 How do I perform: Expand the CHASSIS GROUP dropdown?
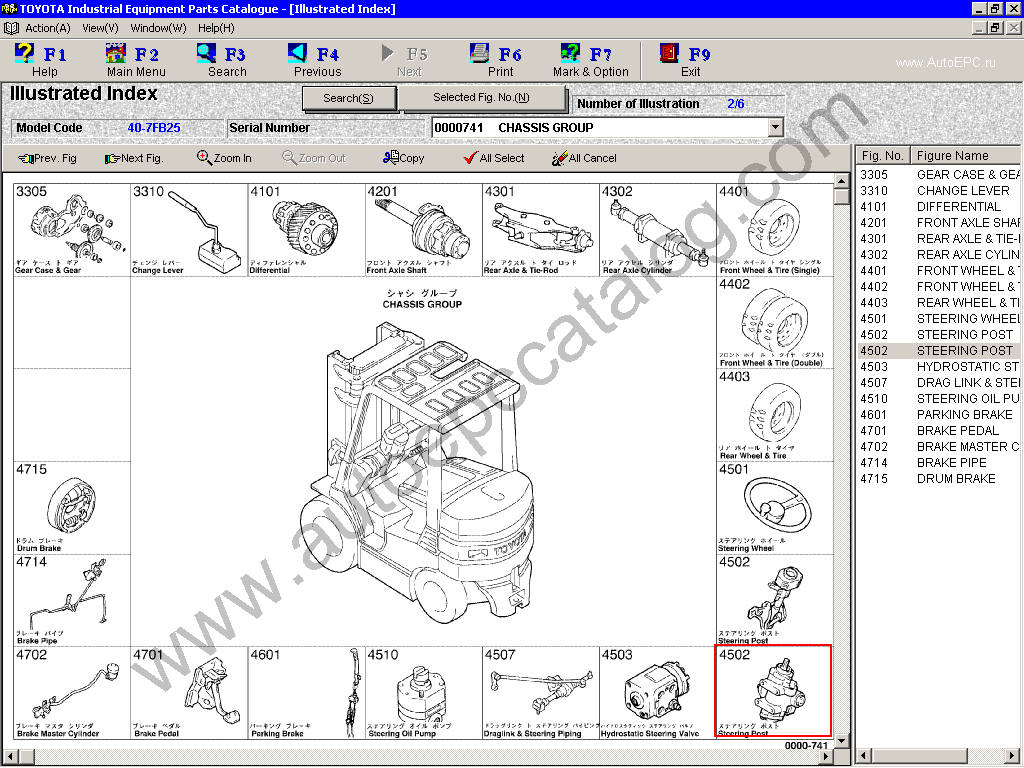pos(775,127)
